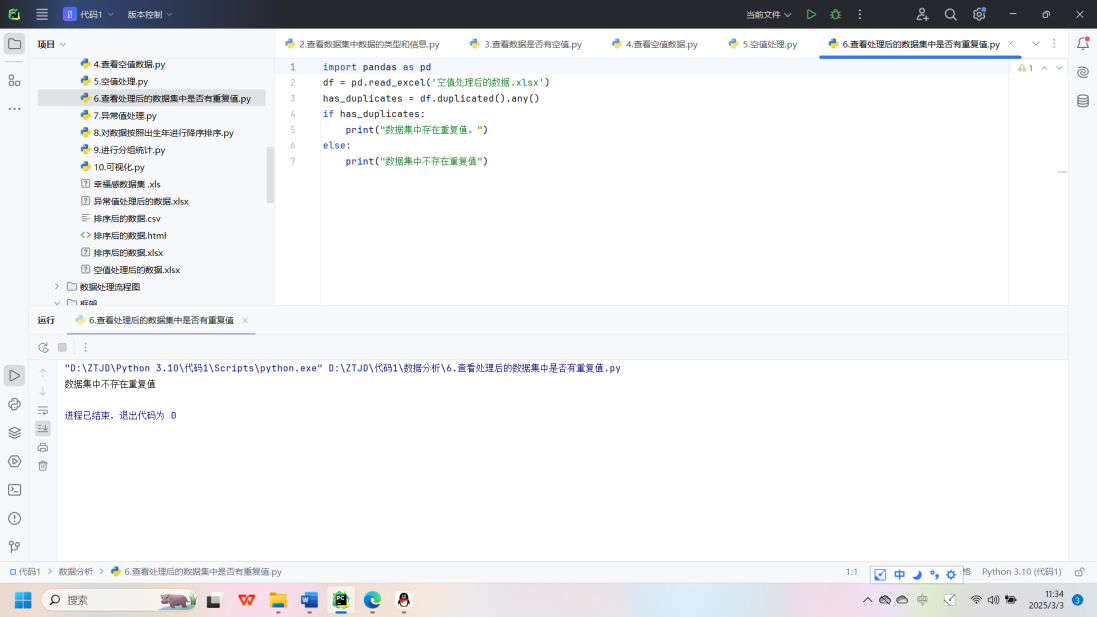The width and height of the screenshot is (1097, 617).
Task: Open the Run tool window sidebar icon
Action: 14,376
